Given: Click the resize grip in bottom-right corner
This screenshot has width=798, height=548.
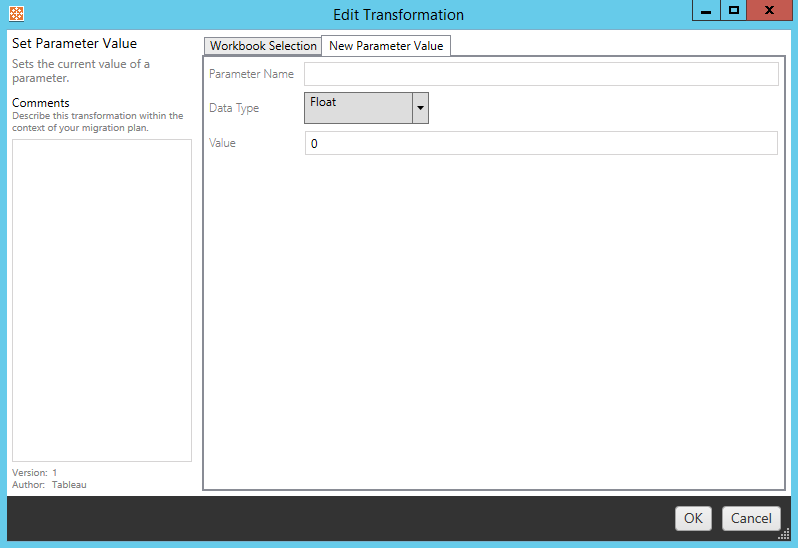Looking at the screenshot, I should point(783,534).
